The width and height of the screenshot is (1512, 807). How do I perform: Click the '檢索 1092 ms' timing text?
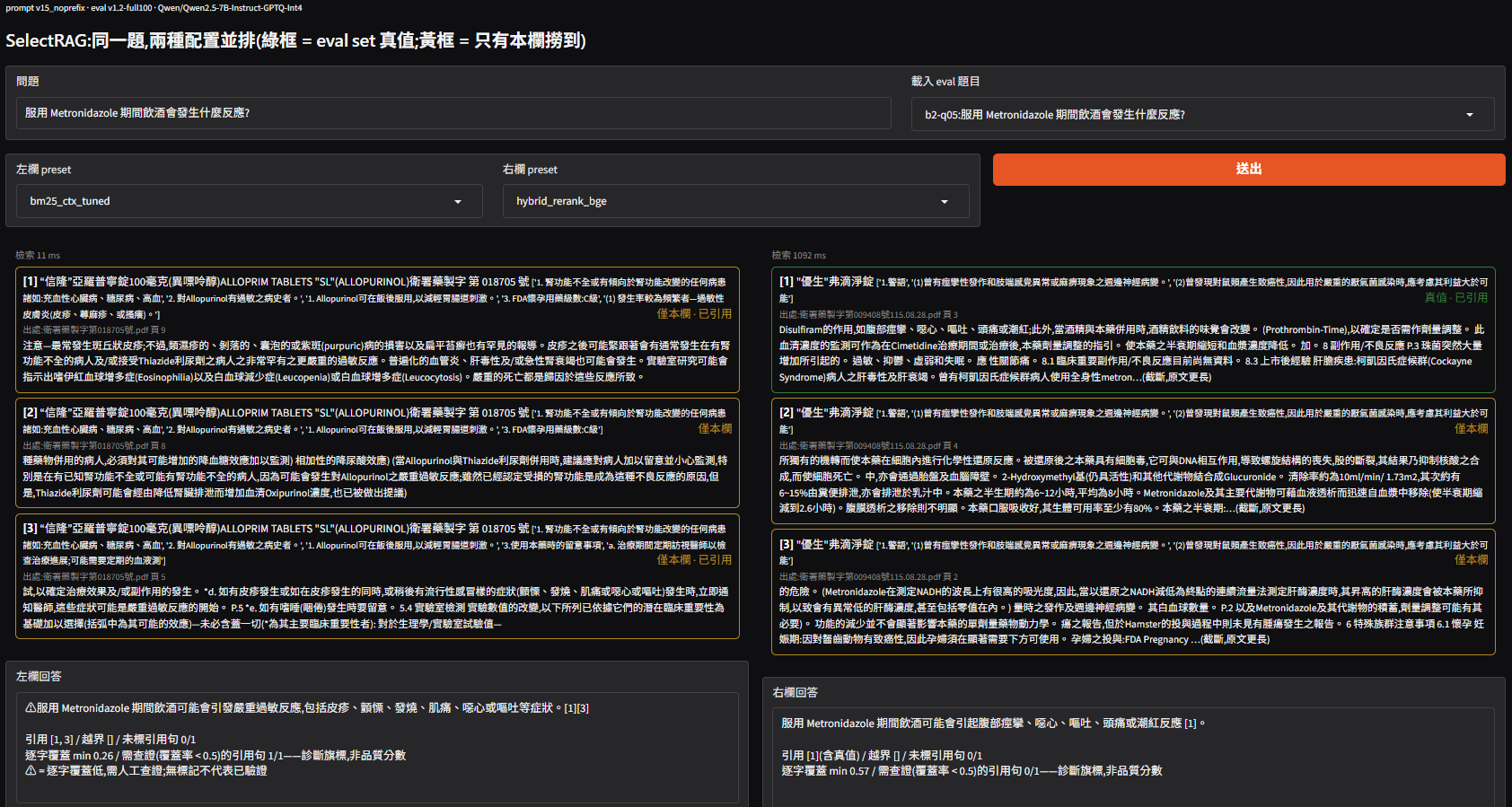799,256
